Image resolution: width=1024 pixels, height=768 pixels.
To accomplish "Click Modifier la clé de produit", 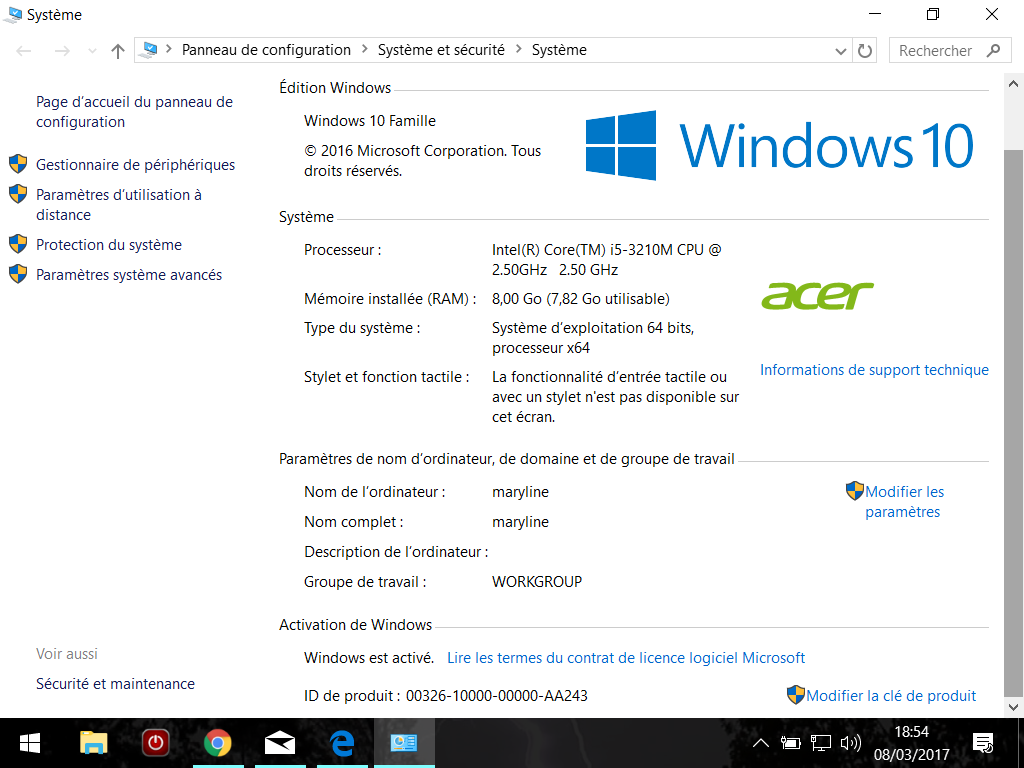I will [x=891, y=696].
